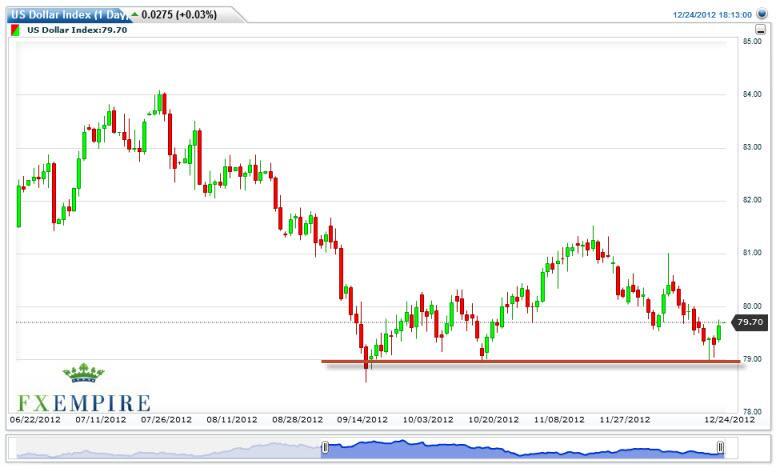This screenshot has width=779, height=472.
Task: Click the FX EMPIRE text watermark
Action: pyautogui.click(x=79, y=402)
